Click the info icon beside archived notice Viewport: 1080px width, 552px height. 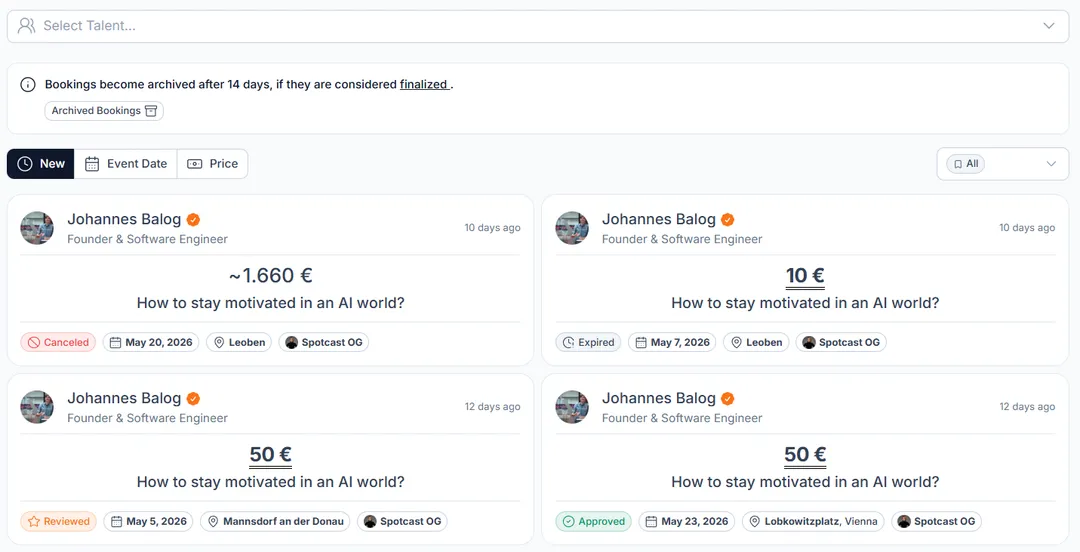coord(28,84)
